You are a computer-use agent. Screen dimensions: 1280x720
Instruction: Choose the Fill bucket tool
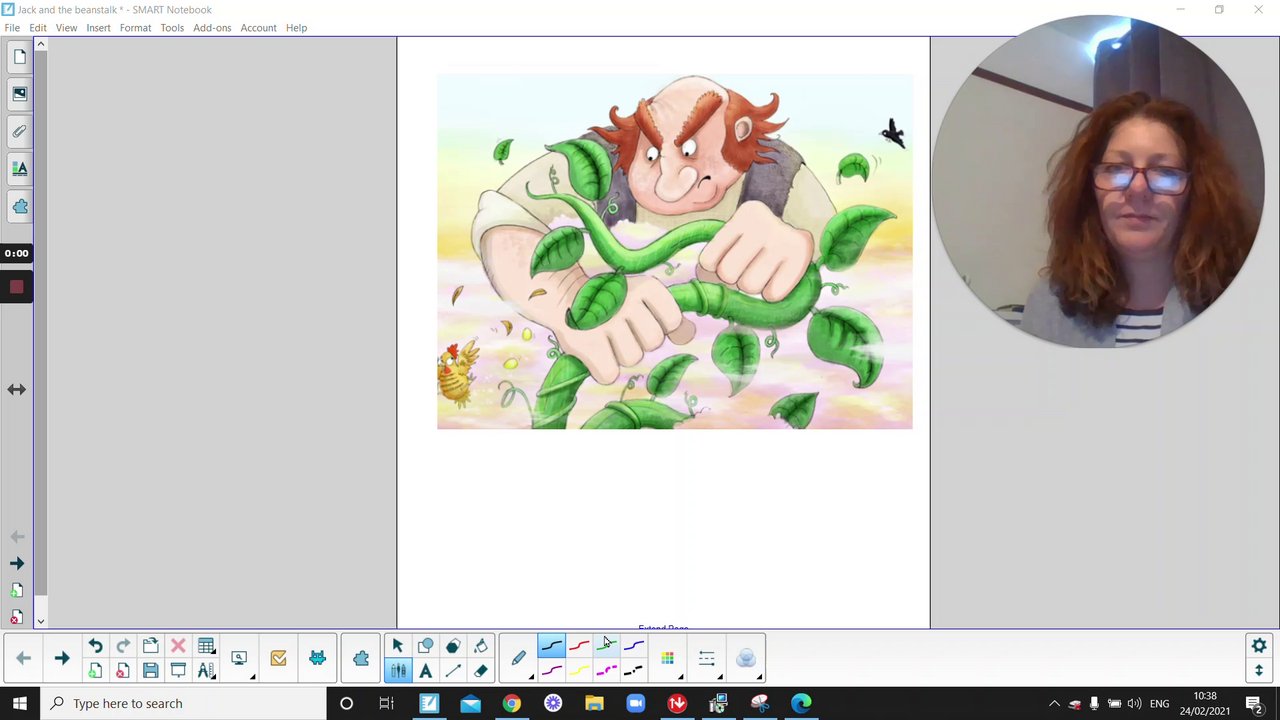pyautogui.click(x=481, y=646)
